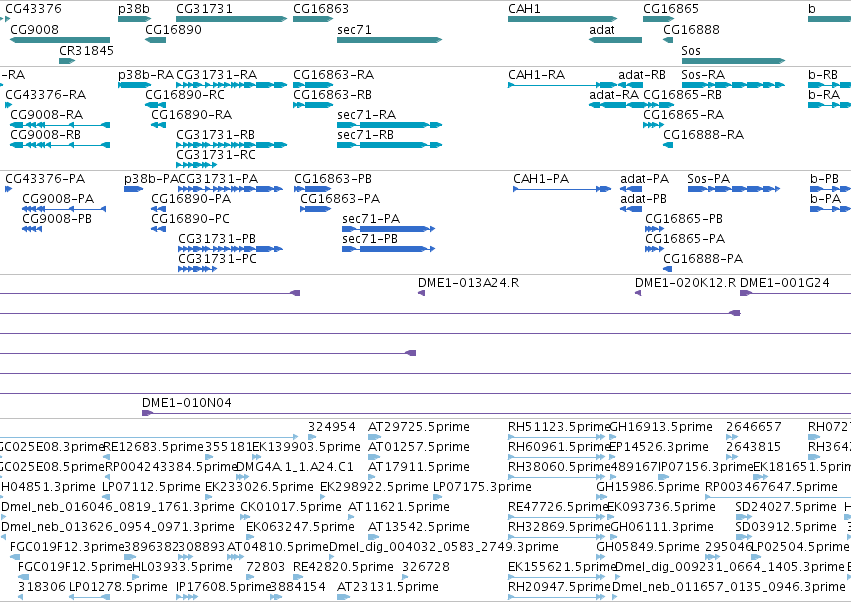Select the adat gene label
This screenshot has width=851, height=602.
click(x=602, y=29)
